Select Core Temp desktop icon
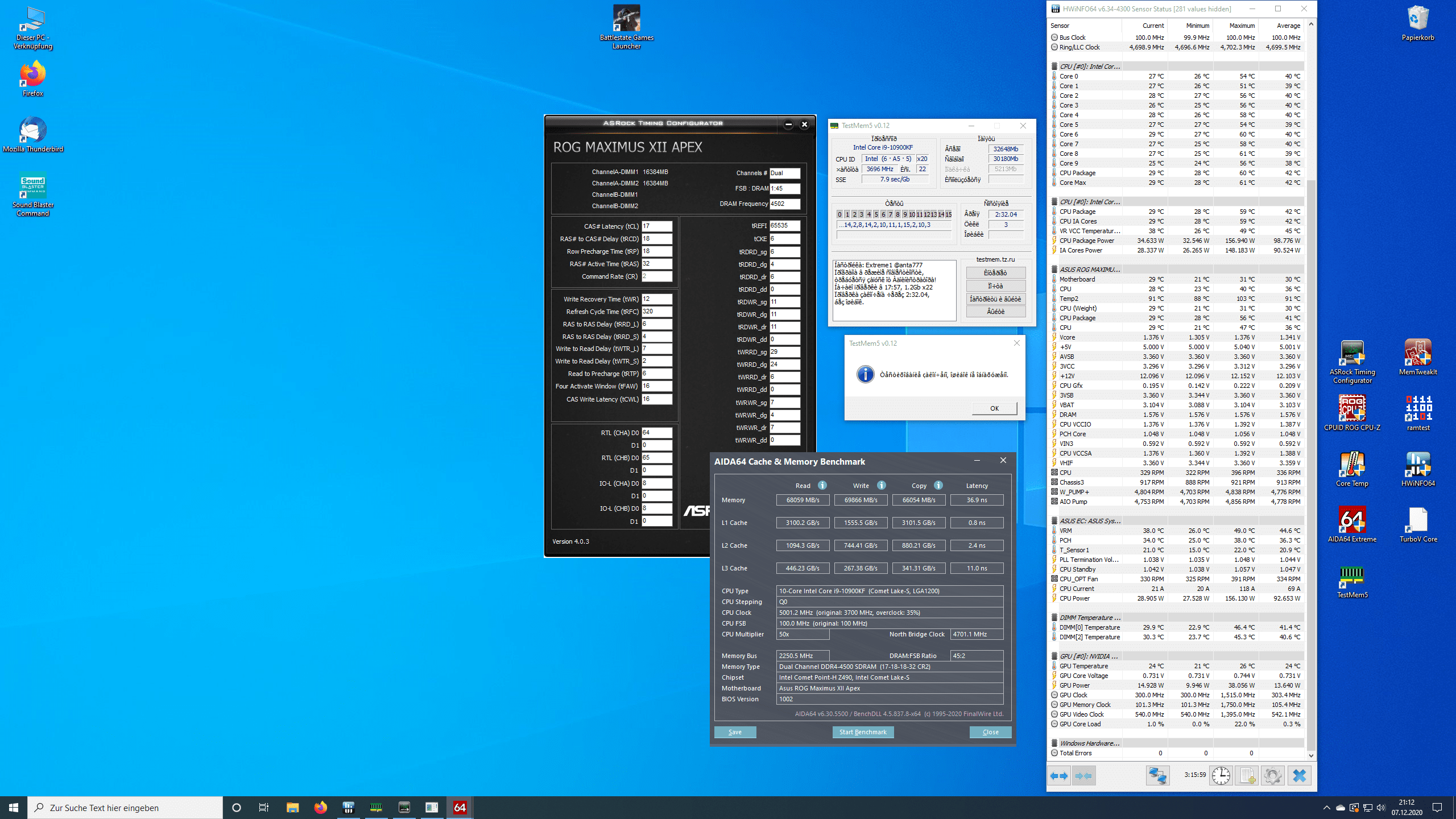 pos(1352,469)
